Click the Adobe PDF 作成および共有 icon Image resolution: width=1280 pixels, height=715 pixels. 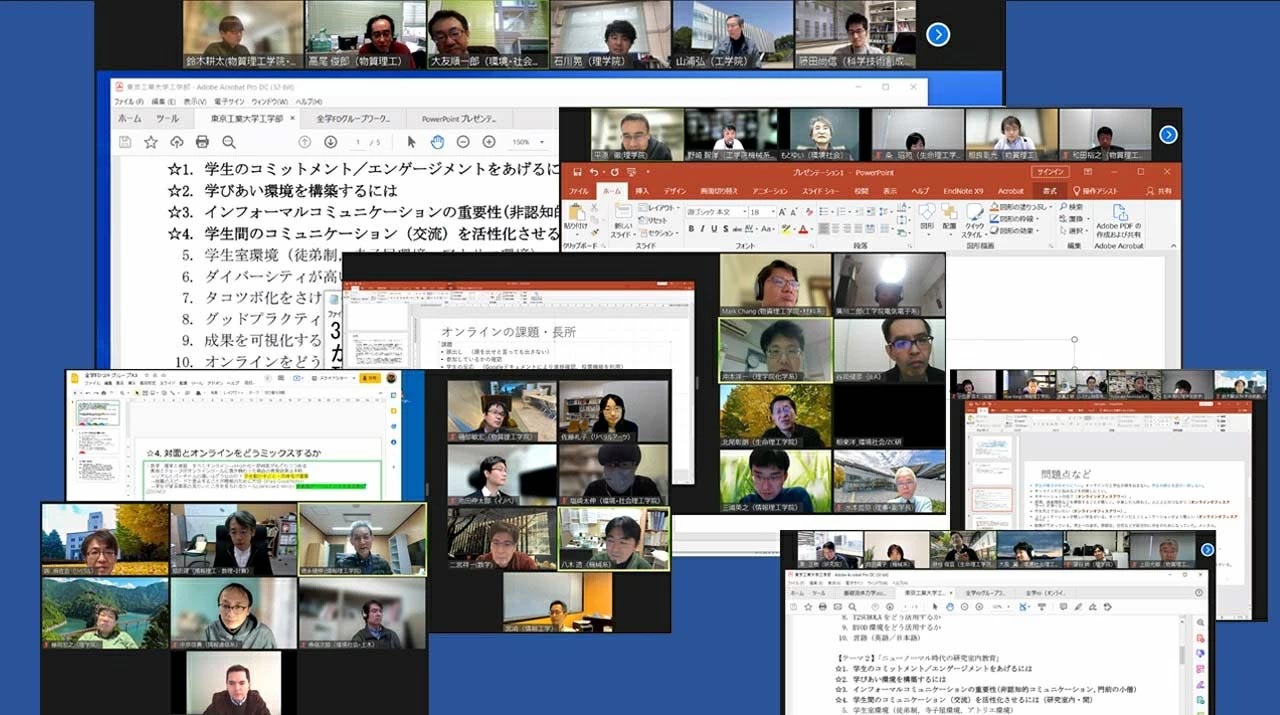(1119, 214)
